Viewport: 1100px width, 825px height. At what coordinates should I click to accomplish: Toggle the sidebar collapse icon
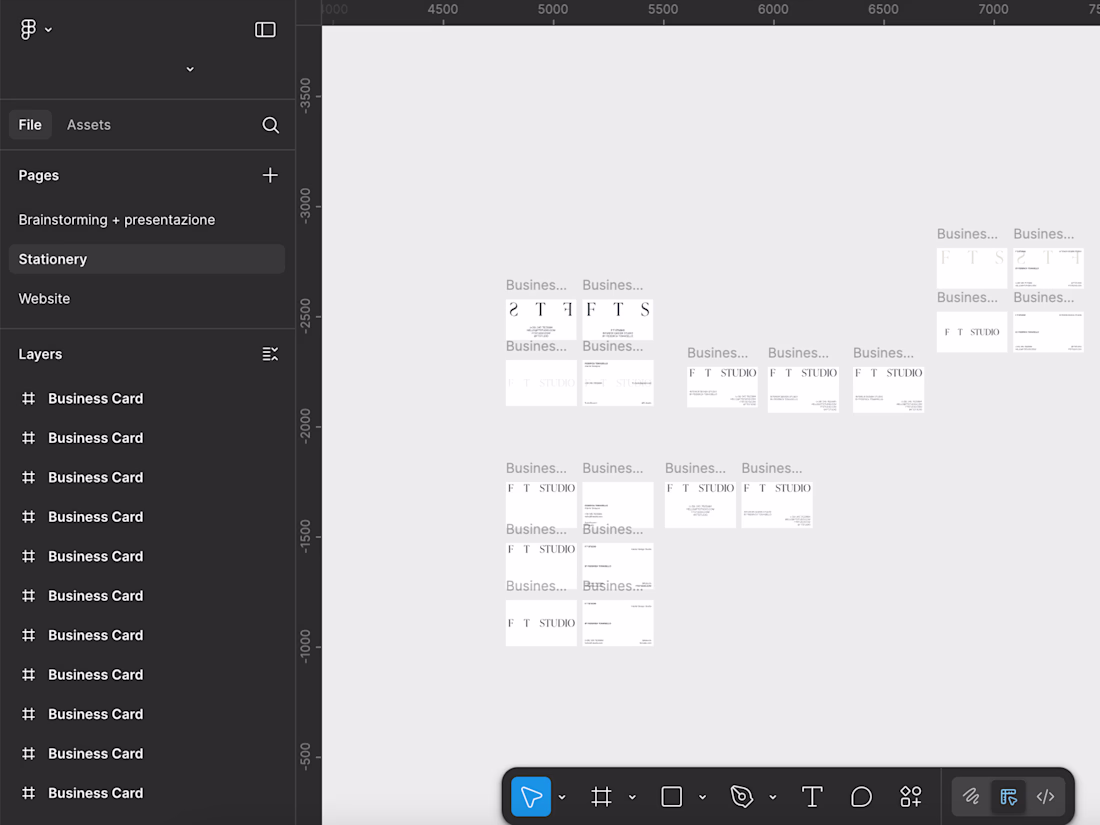(x=265, y=29)
